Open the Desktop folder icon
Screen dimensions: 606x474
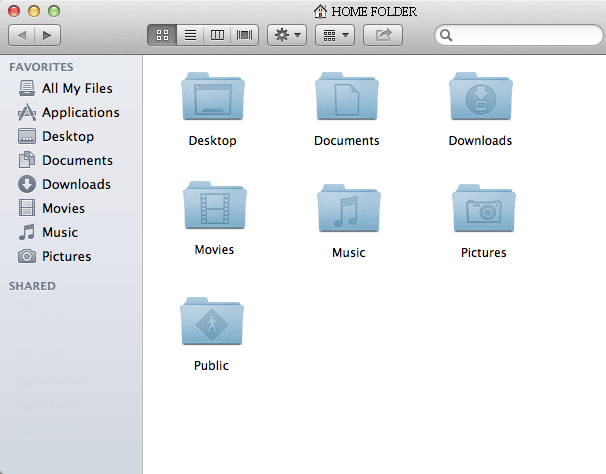point(212,99)
